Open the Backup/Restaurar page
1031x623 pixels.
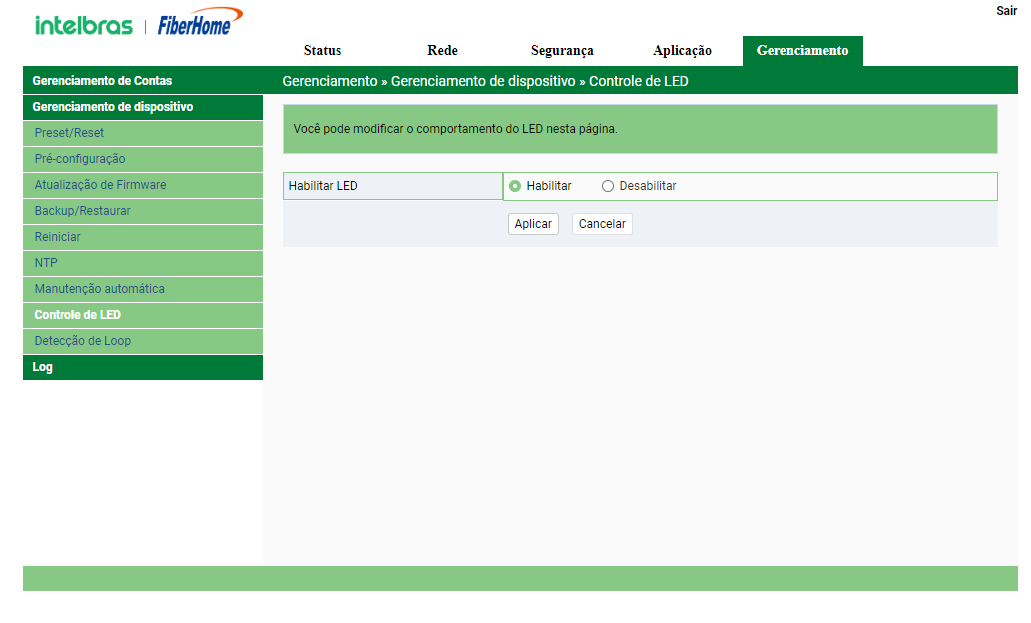click(x=143, y=211)
